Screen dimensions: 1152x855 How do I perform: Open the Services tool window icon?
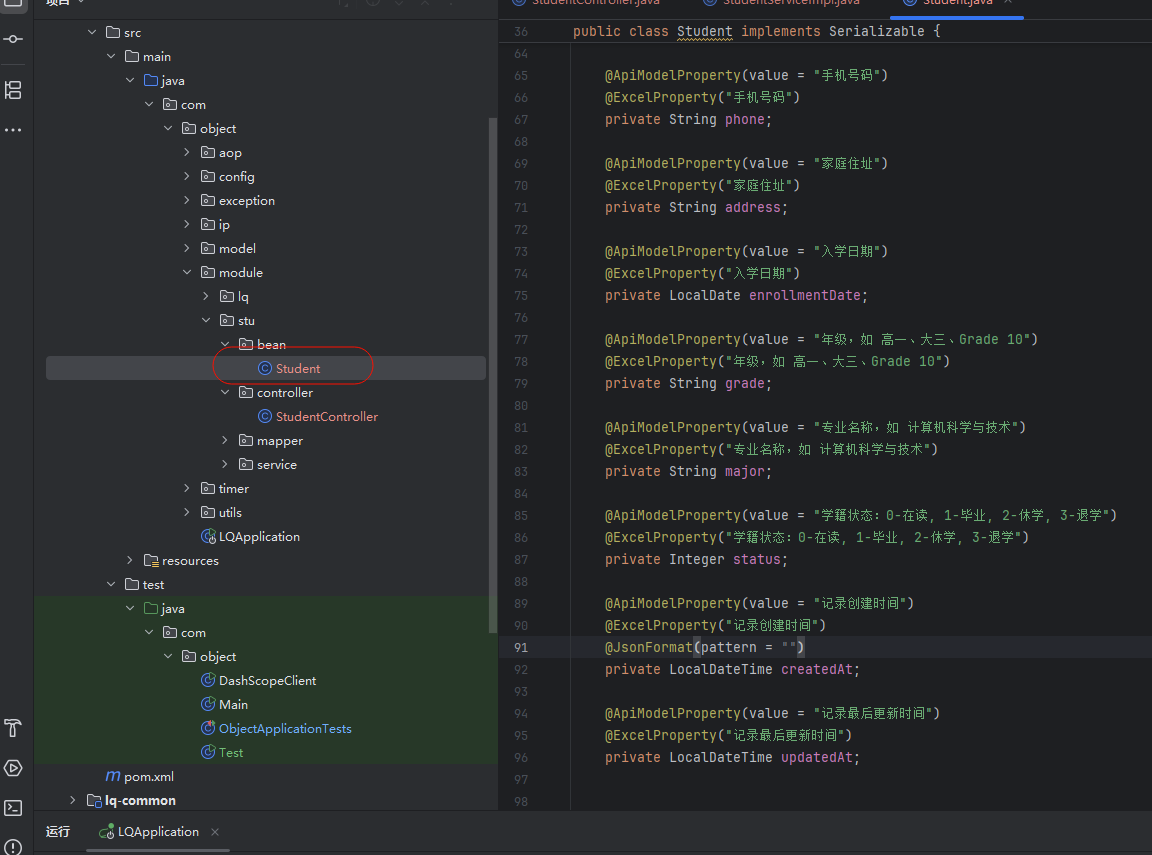[13, 768]
